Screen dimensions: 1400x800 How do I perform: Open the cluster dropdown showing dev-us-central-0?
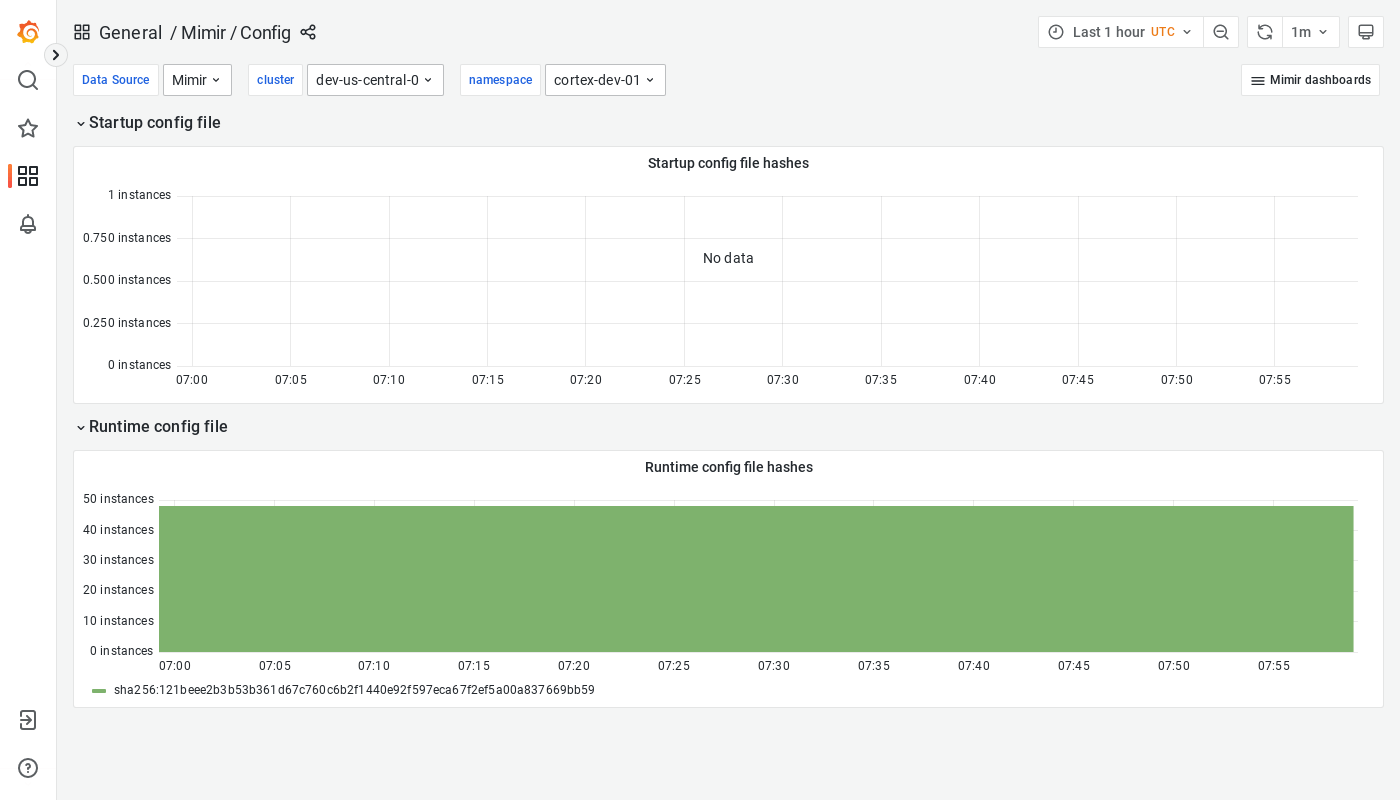(375, 79)
